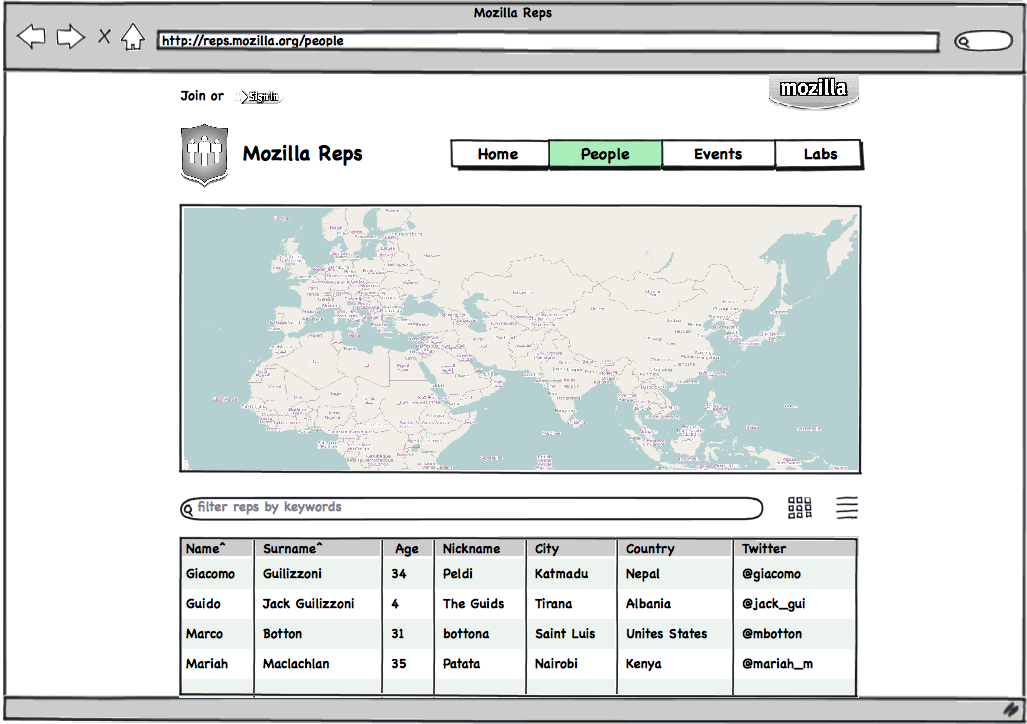The image size is (1027, 724).
Task: Go to browser home page icon
Action: [x=133, y=37]
